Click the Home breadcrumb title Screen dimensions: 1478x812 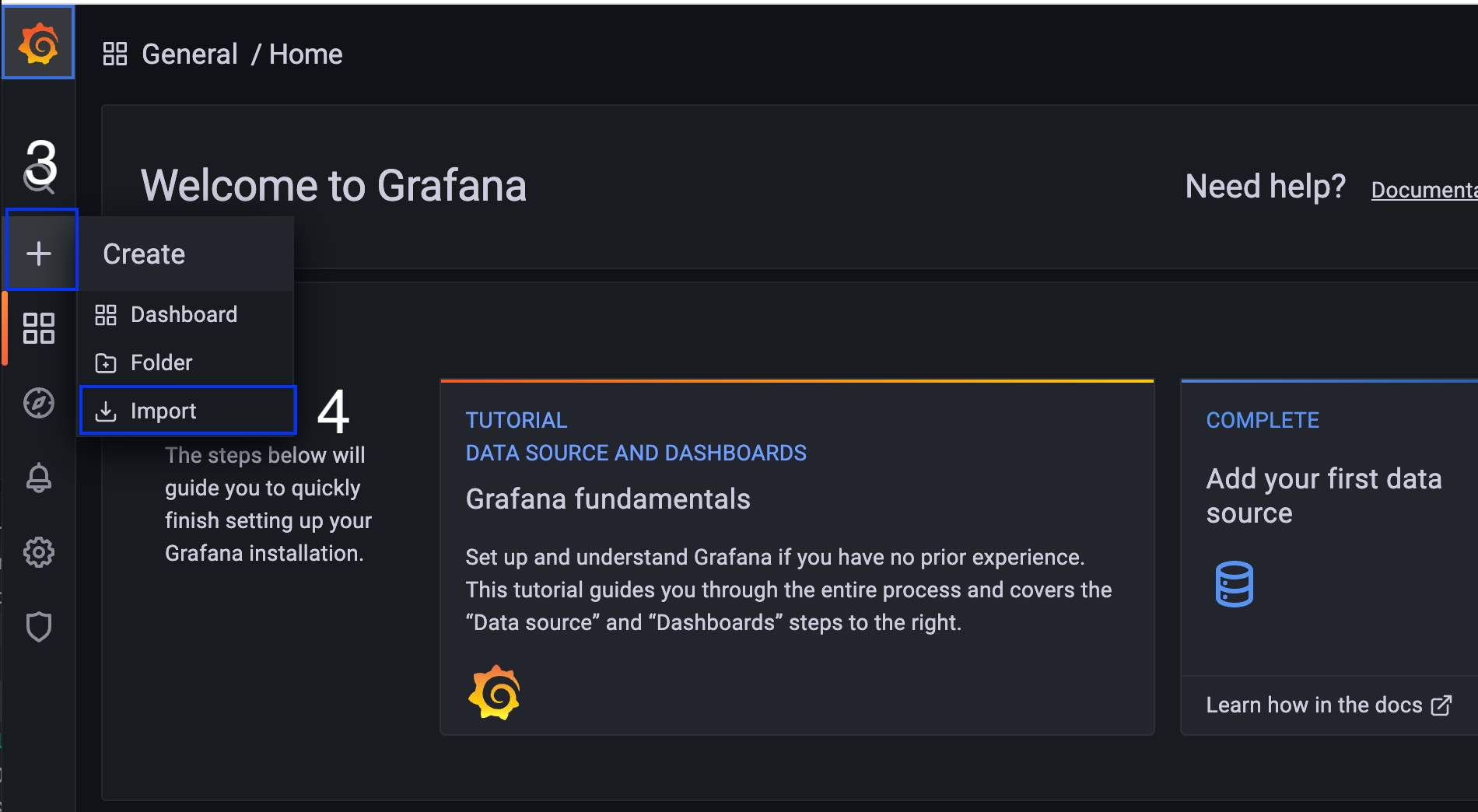[x=306, y=54]
